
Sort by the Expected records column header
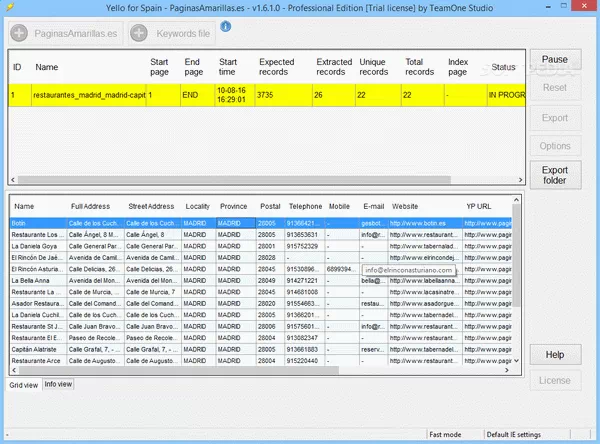coord(277,67)
